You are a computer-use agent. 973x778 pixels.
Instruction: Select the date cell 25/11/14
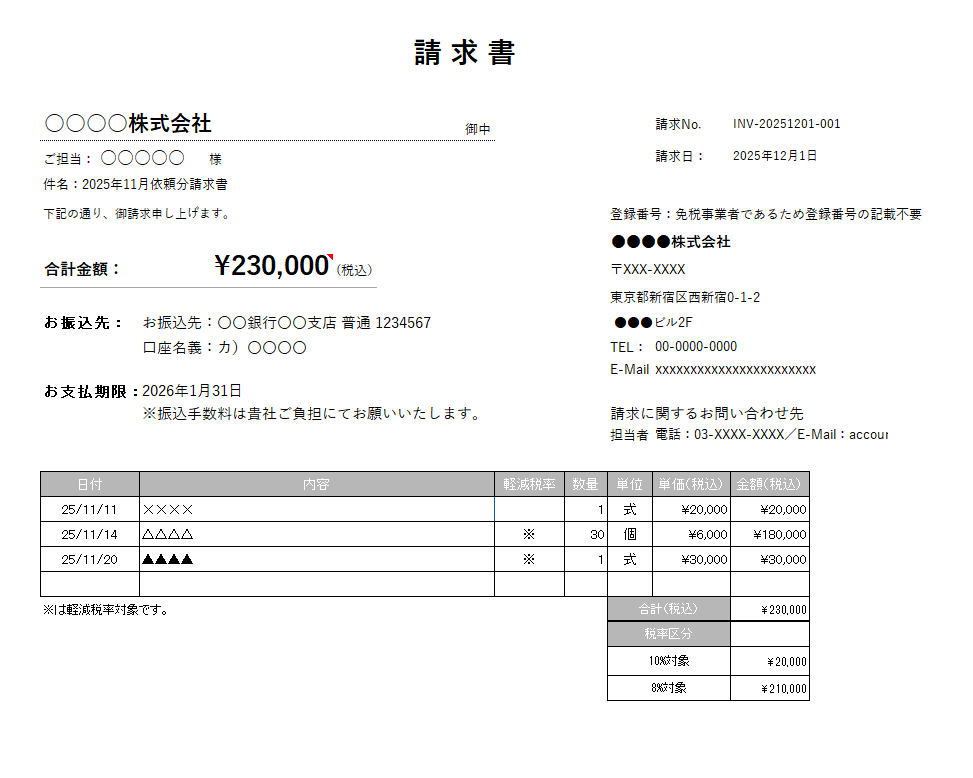89,535
